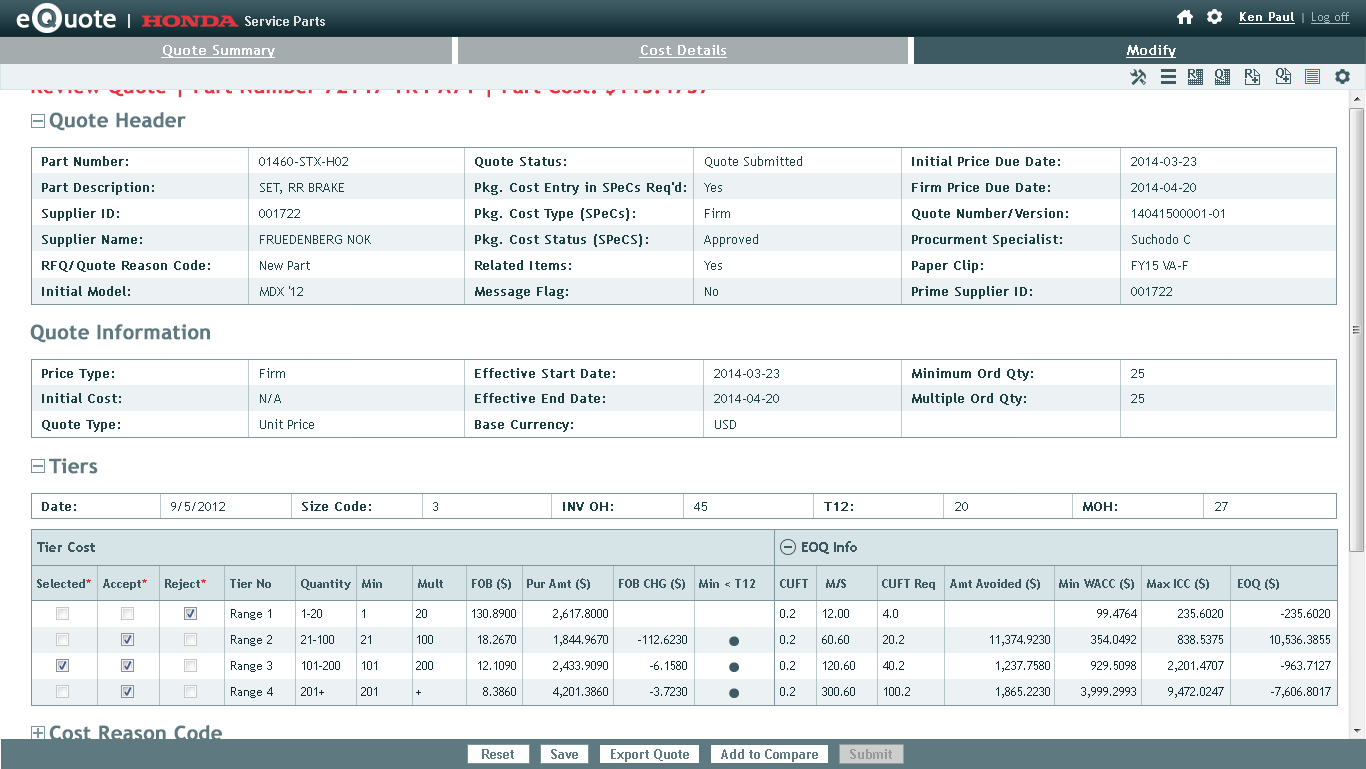Viewport: 1366px width, 769px height.
Task: Click the R grid toolbar icon
Action: point(1195,77)
